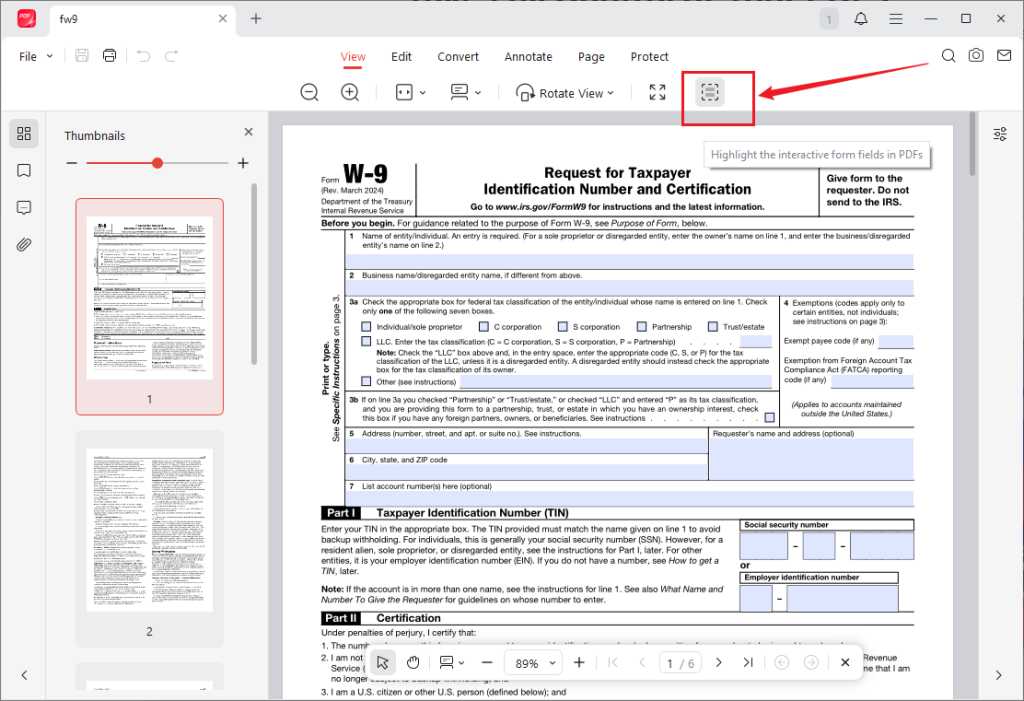
Task: Select the Hand pan tool
Action: 413,662
